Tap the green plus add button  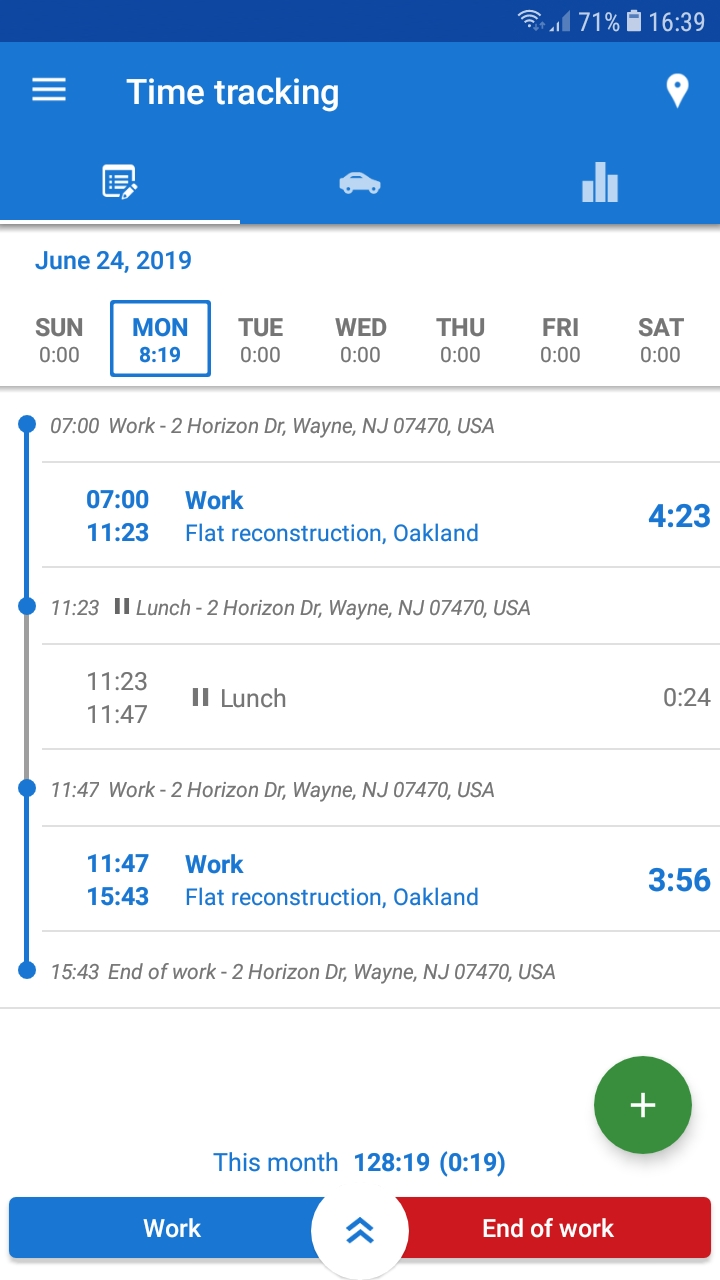[642, 1104]
